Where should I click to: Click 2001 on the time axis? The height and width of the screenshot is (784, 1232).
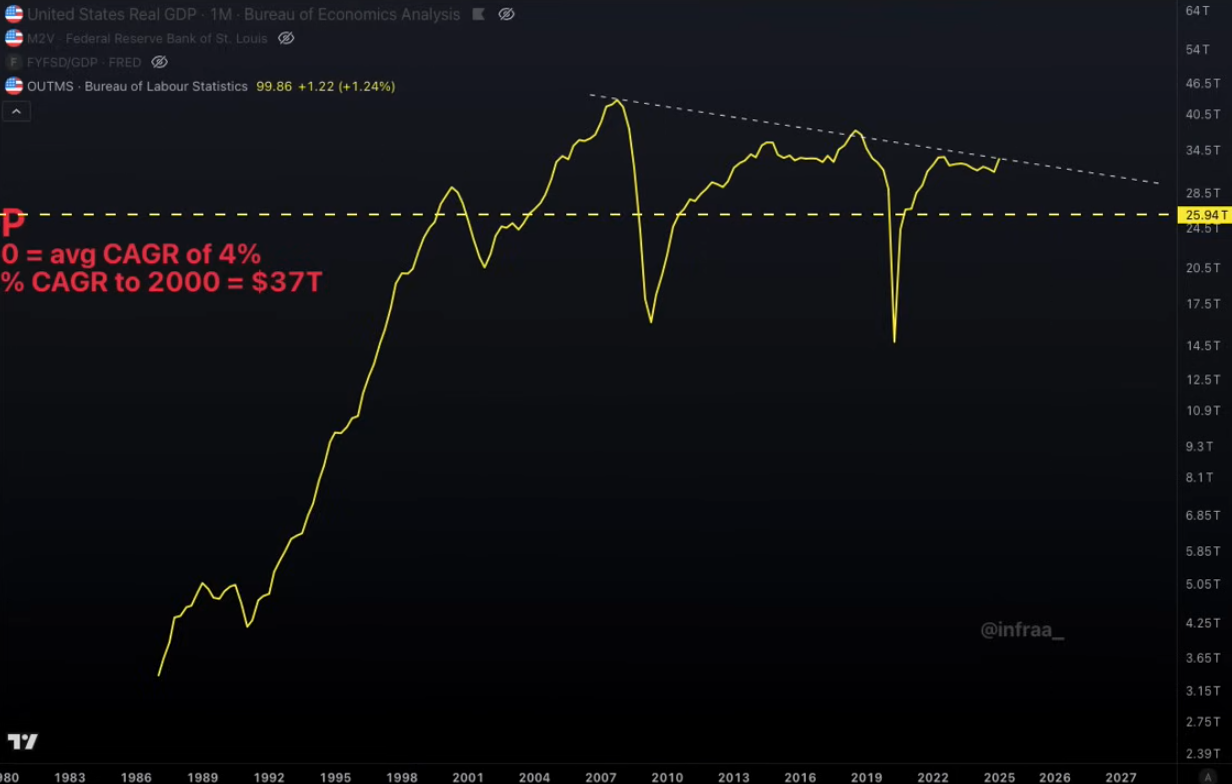[x=468, y=777]
